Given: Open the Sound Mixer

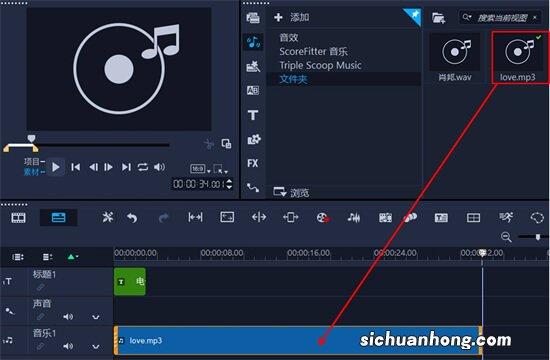Looking at the screenshot, I should [x=354, y=218].
